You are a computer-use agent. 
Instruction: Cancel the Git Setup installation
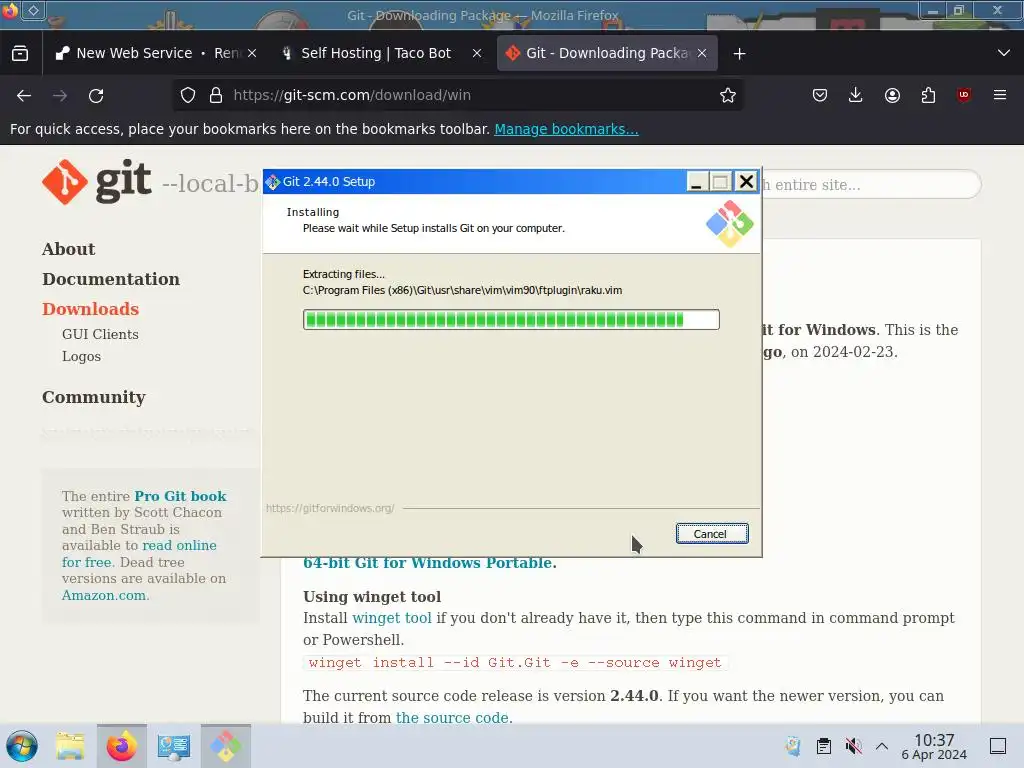pyautogui.click(x=711, y=534)
